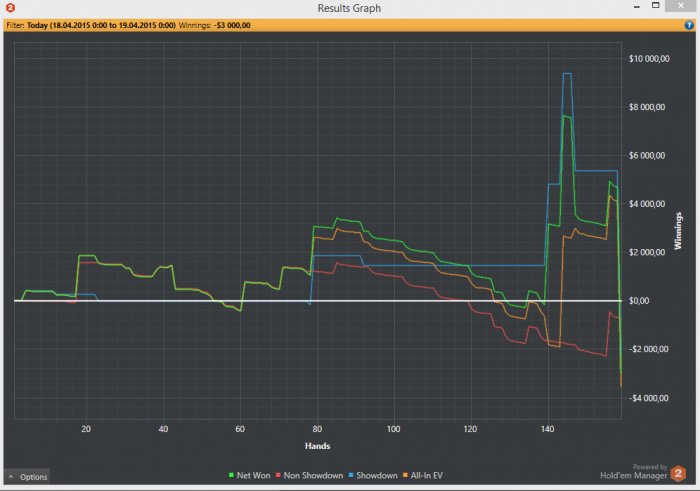Click the Results Graph window title

[349, 8]
